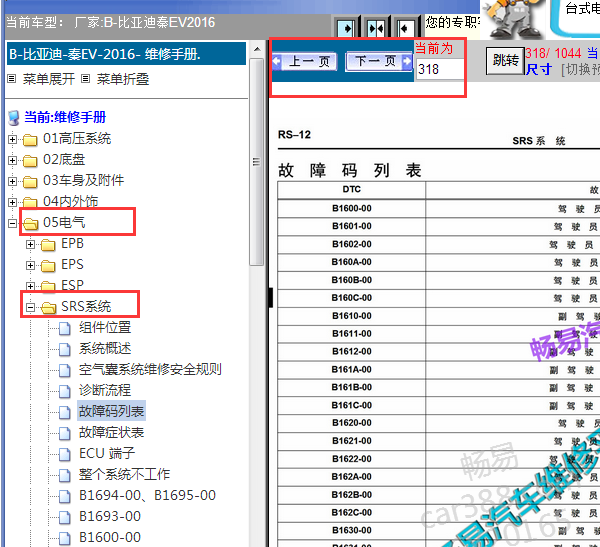Image resolution: width=600 pixels, height=547 pixels.
Task: Go to previous page with 上一页
Action: pos(305,61)
